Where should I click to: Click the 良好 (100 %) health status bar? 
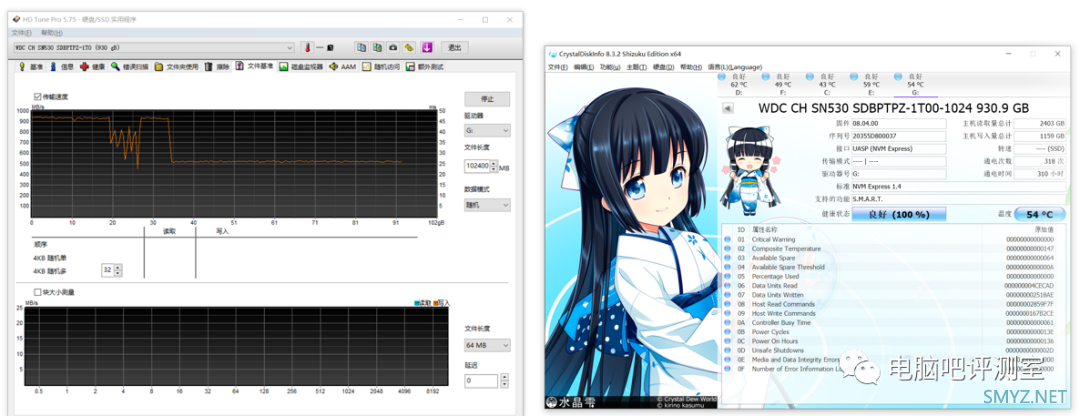(898, 214)
